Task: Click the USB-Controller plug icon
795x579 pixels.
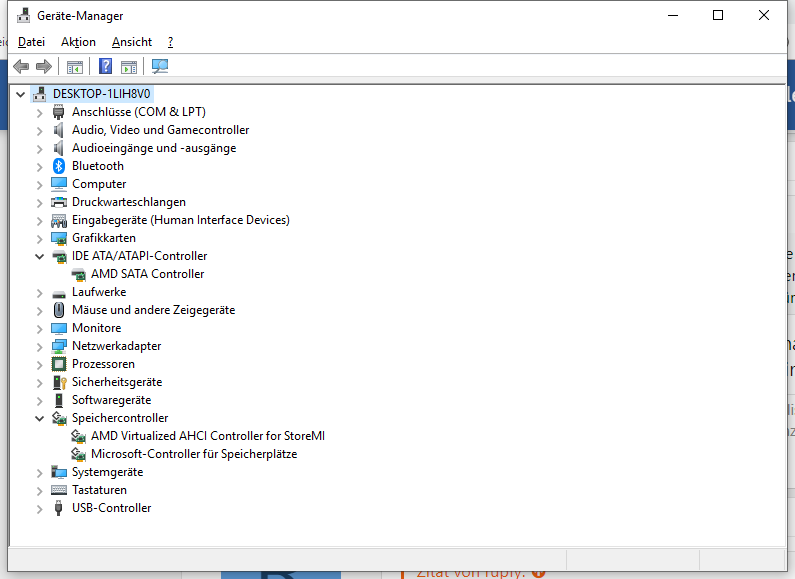Action: 59,508
